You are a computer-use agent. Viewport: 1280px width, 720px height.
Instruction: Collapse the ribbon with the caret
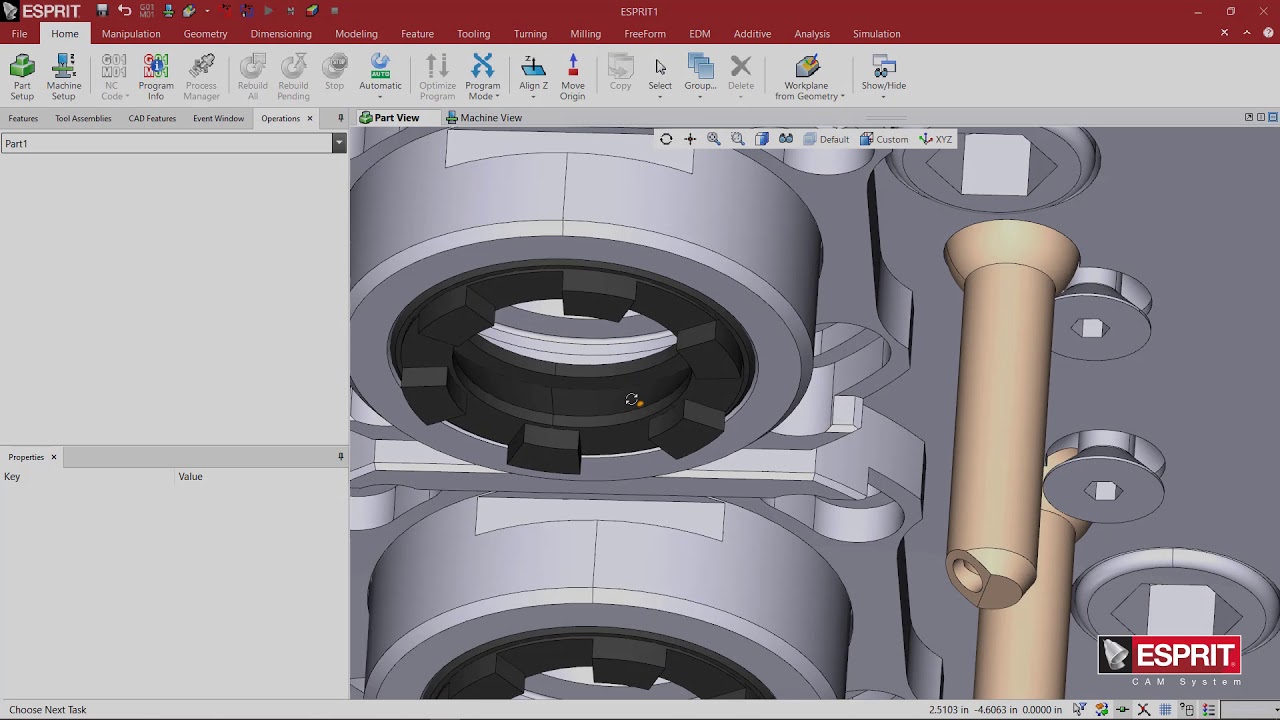click(x=1246, y=33)
